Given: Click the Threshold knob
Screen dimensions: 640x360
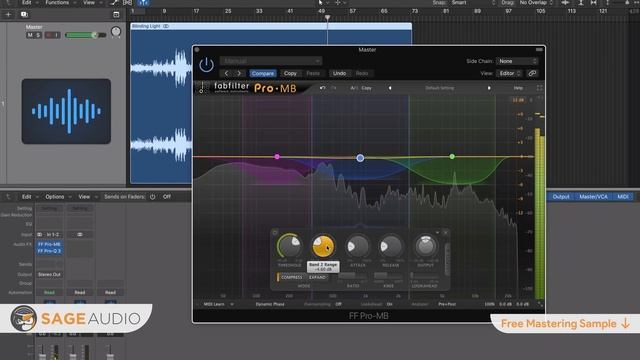Looking at the screenshot, I should coord(289,246).
